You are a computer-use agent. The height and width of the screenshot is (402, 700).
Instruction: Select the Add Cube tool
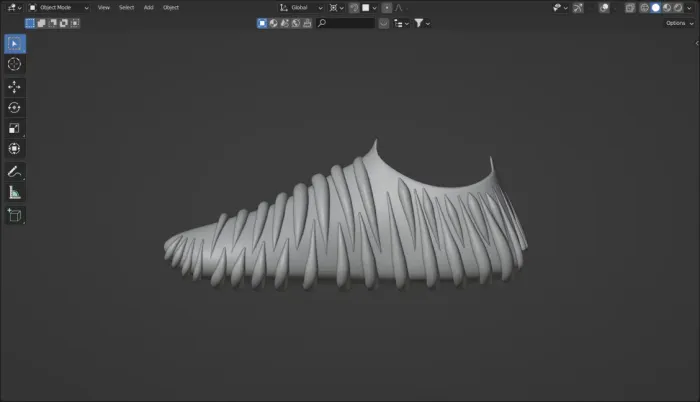pyautogui.click(x=15, y=215)
